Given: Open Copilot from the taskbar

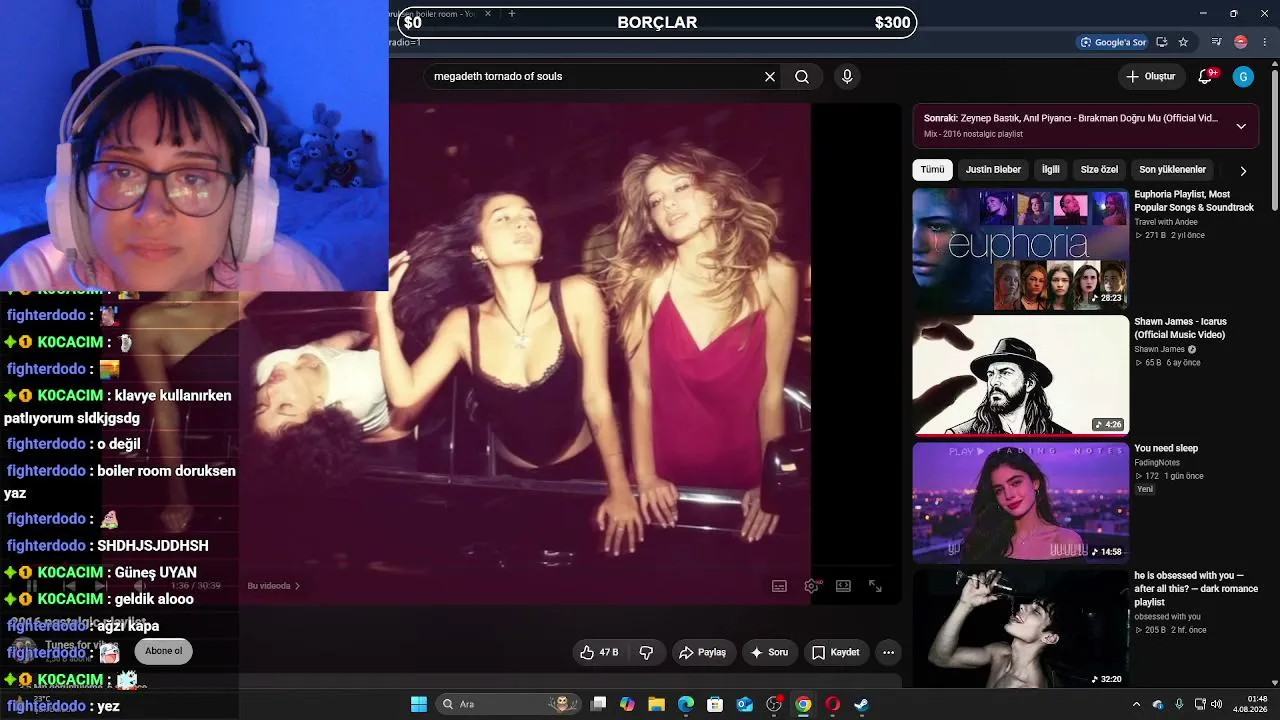Looking at the screenshot, I should pos(627,704).
